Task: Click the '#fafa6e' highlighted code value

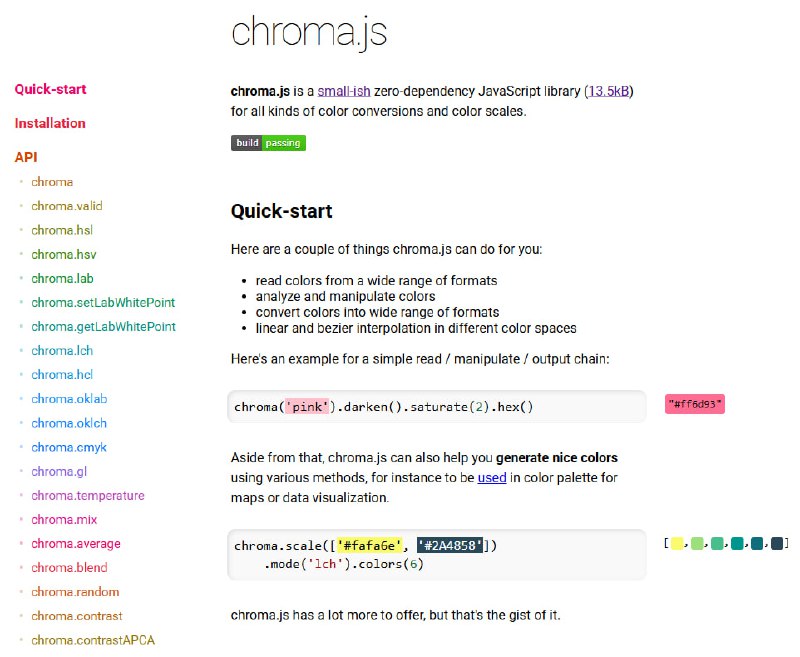Action: [369, 546]
